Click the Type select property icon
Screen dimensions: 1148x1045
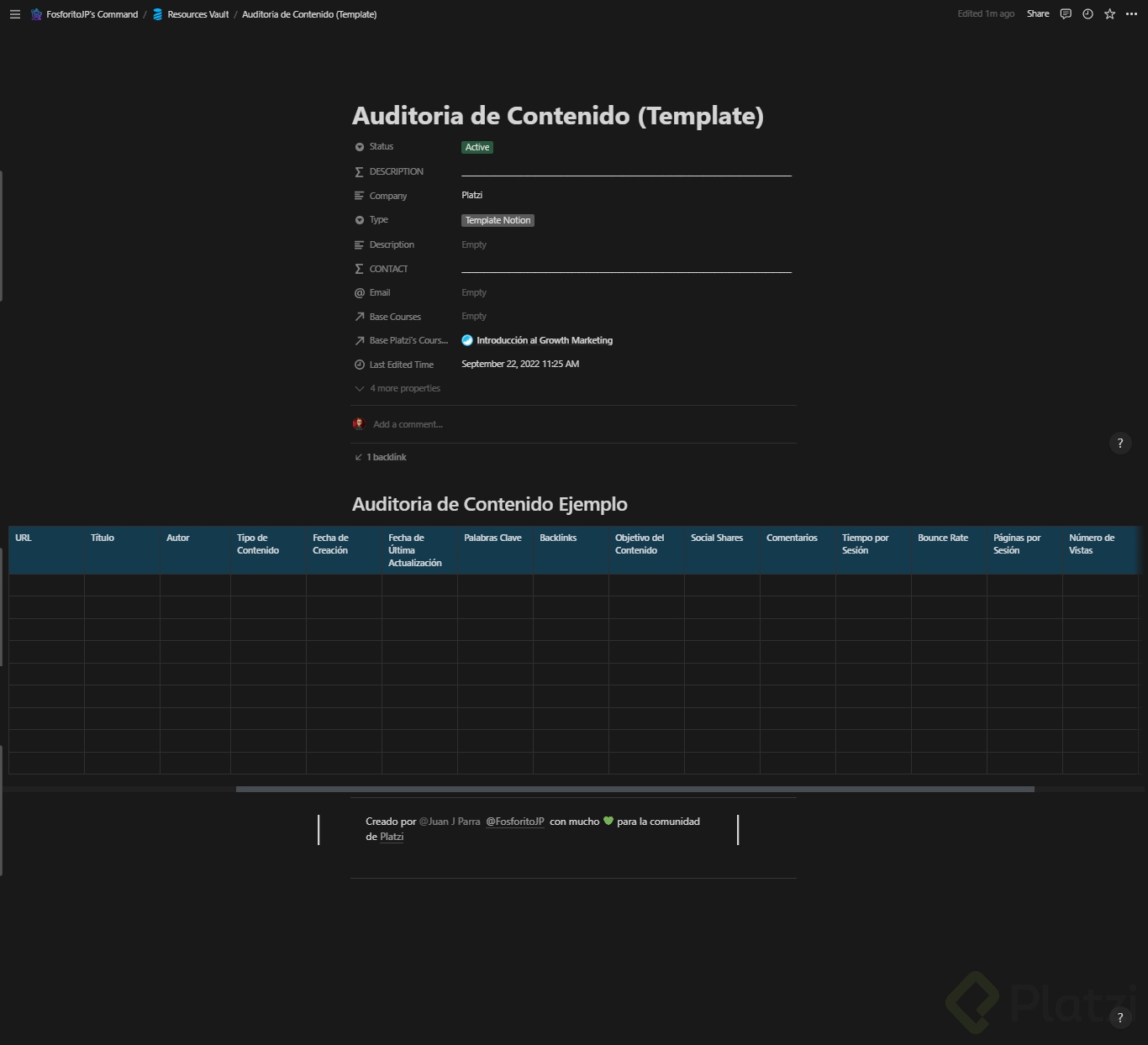[x=360, y=220]
